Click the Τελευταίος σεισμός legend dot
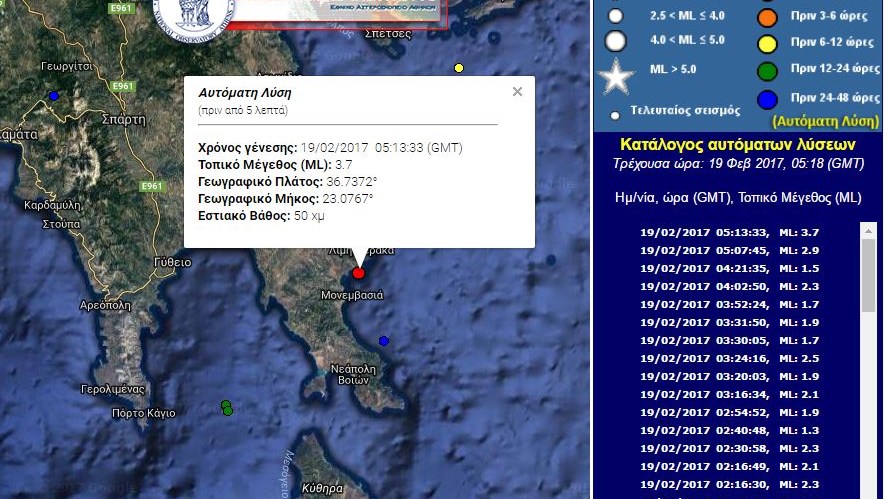Image resolution: width=888 pixels, height=499 pixels. [616, 111]
